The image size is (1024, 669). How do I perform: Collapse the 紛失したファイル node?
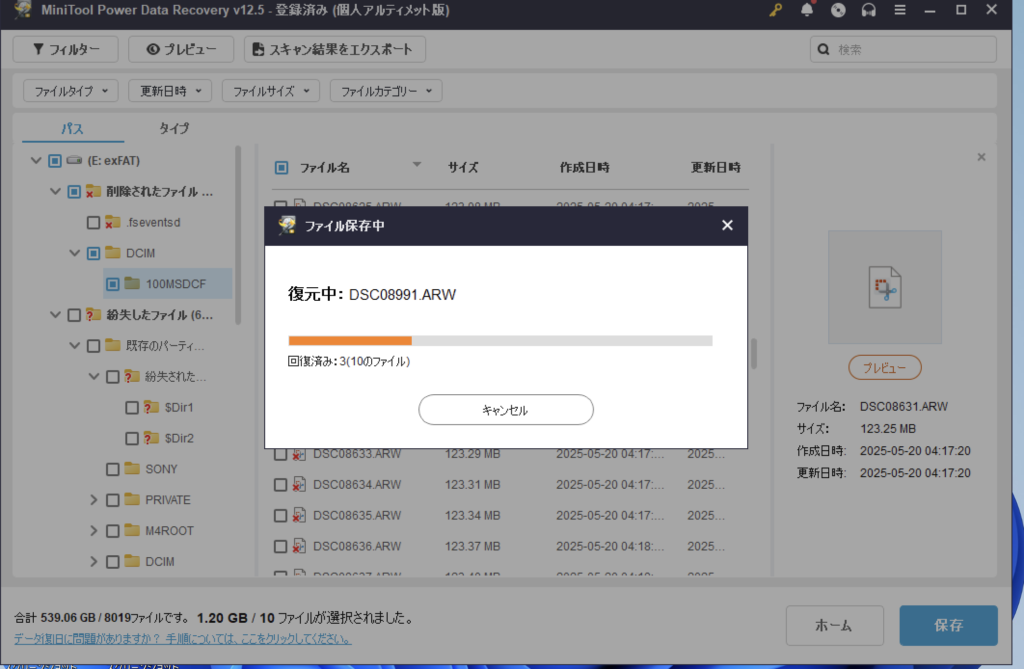pos(56,315)
